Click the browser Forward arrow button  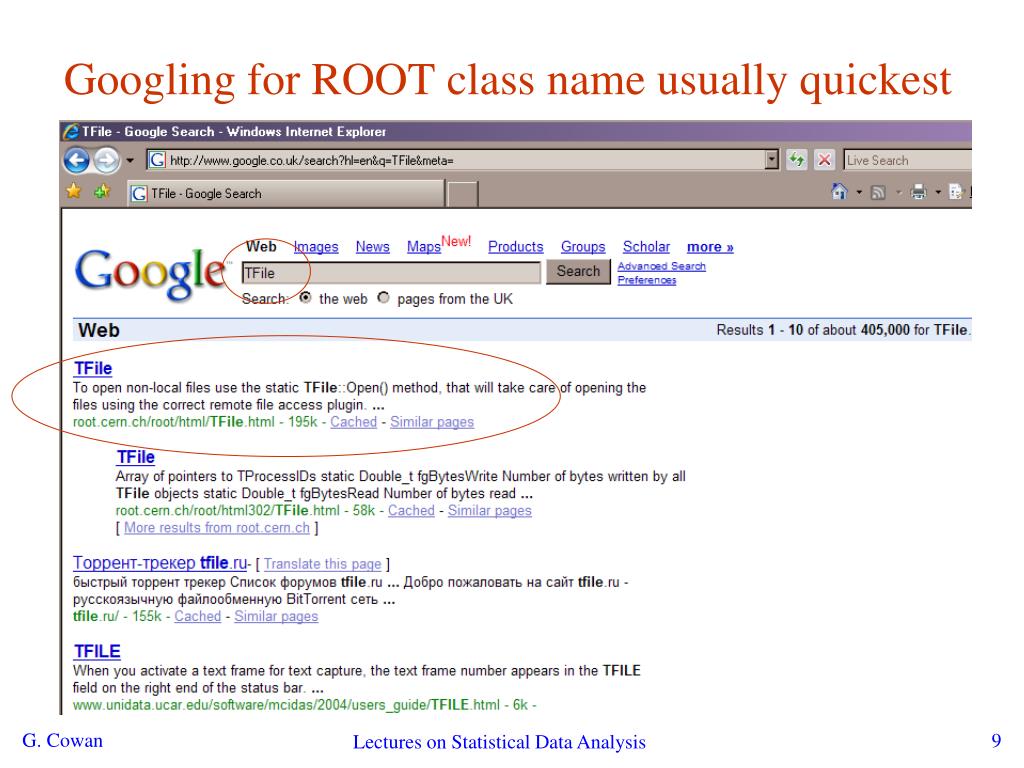pos(106,160)
